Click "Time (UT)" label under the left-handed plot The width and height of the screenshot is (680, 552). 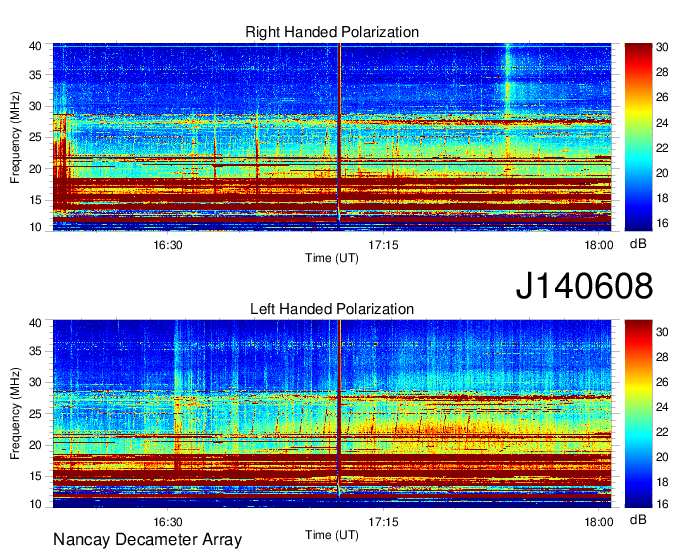point(332,535)
